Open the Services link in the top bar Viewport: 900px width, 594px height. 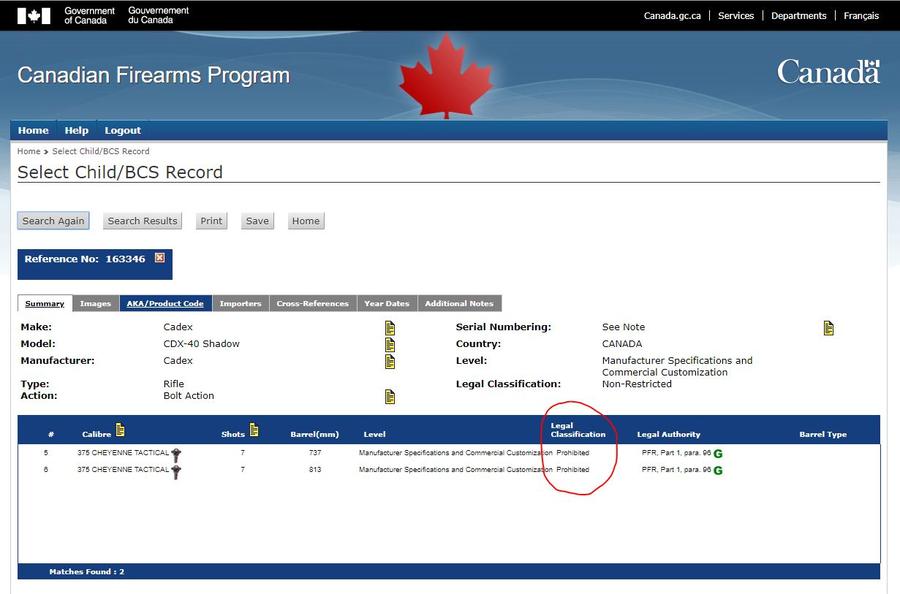coord(736,15)
